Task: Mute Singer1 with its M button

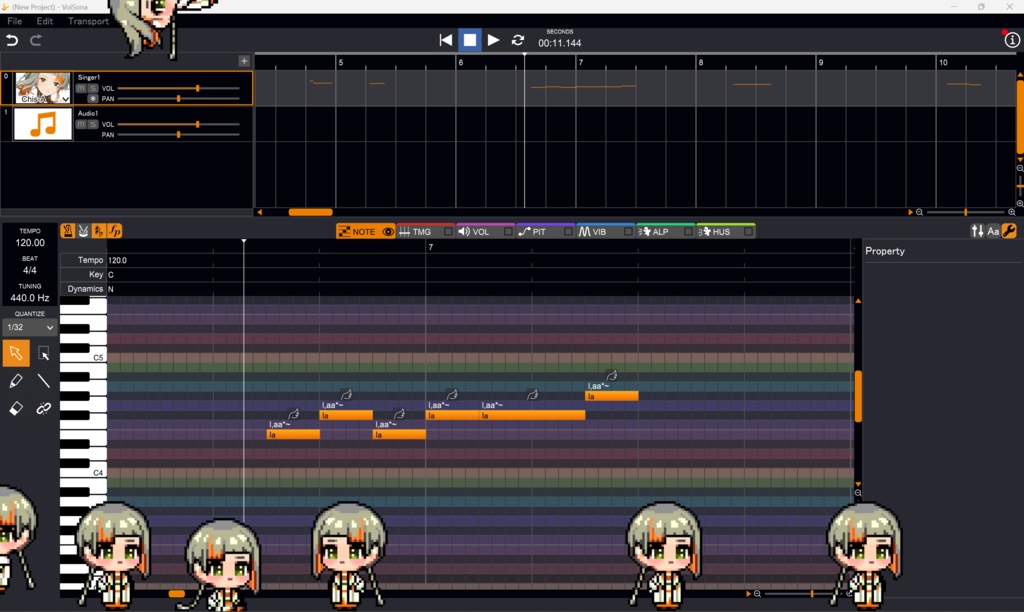Action: (x=80, y=88)
